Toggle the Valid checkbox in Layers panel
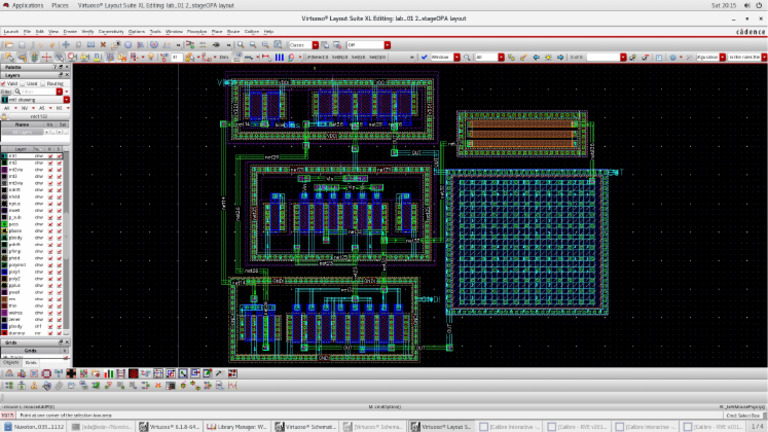The width and height of the screenshot is (768, 432). pyautogui.click(x=5, y=83)
